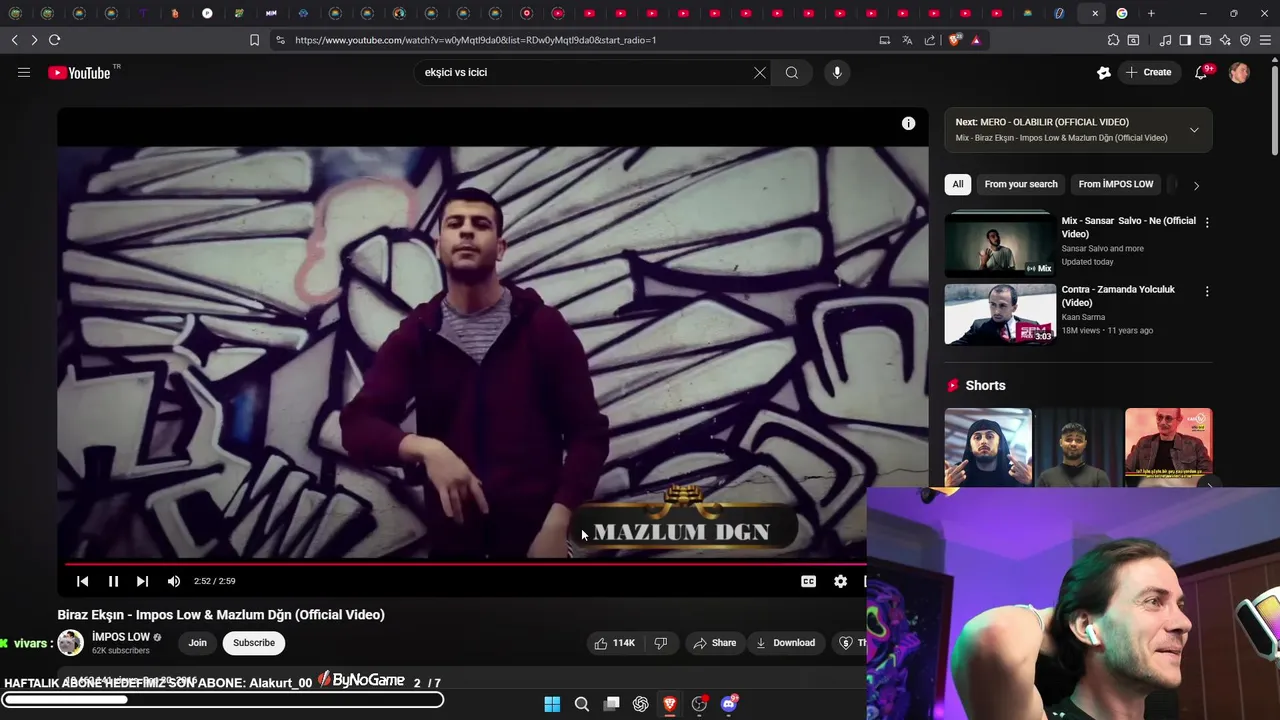Open the YouTube account avatar menu
1280x720 pixels.
(x=1239, y=72)
